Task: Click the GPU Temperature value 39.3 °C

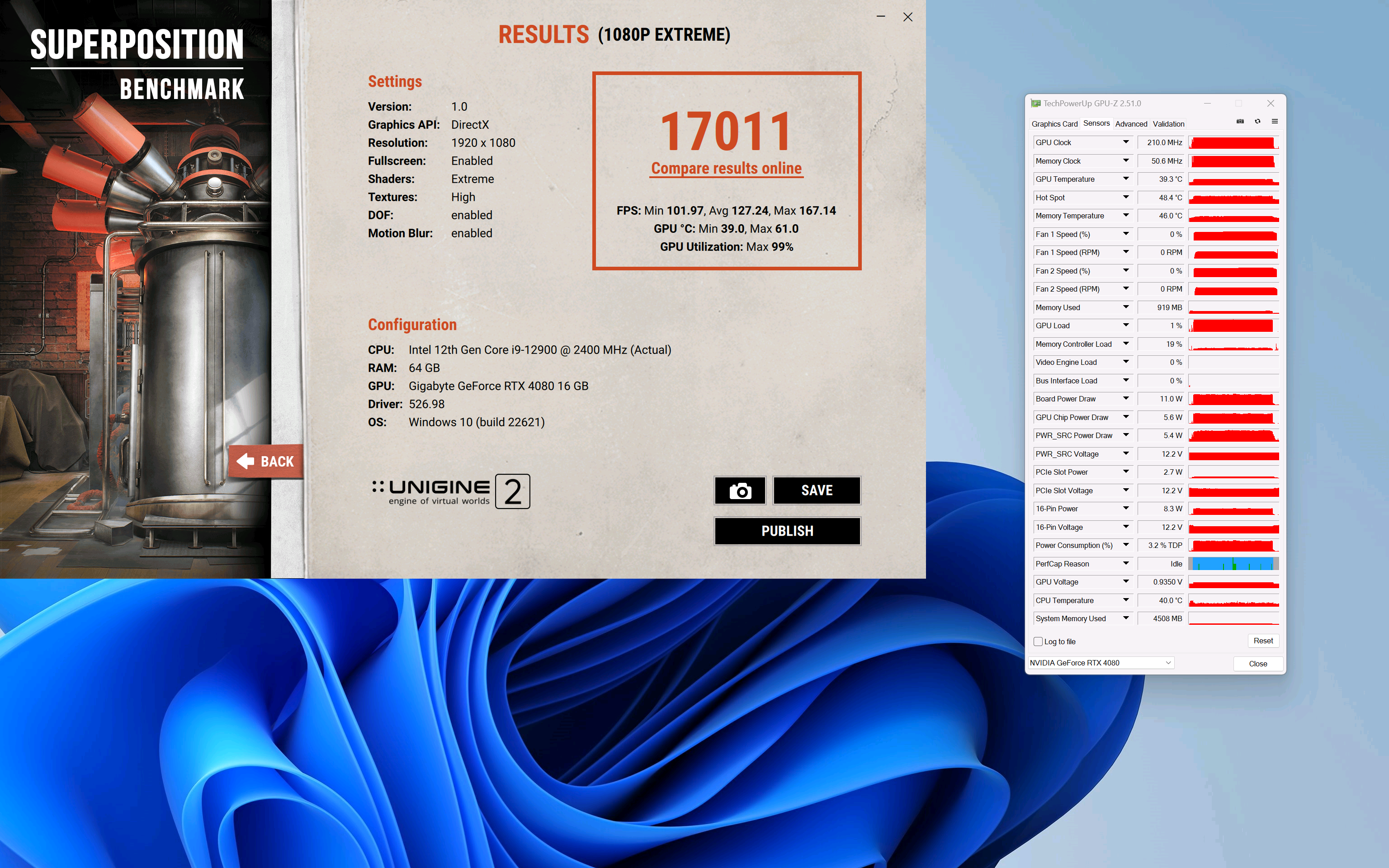Action: click(x=1161, y=179)
